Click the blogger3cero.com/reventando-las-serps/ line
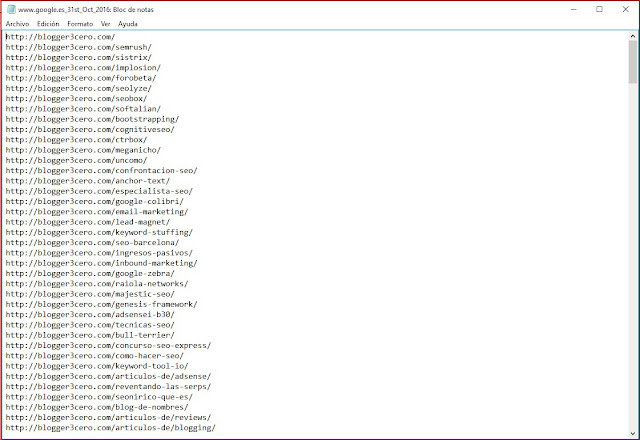Image resolution: width=640 pixels, height=440 pixels. (x=108, y=387)
